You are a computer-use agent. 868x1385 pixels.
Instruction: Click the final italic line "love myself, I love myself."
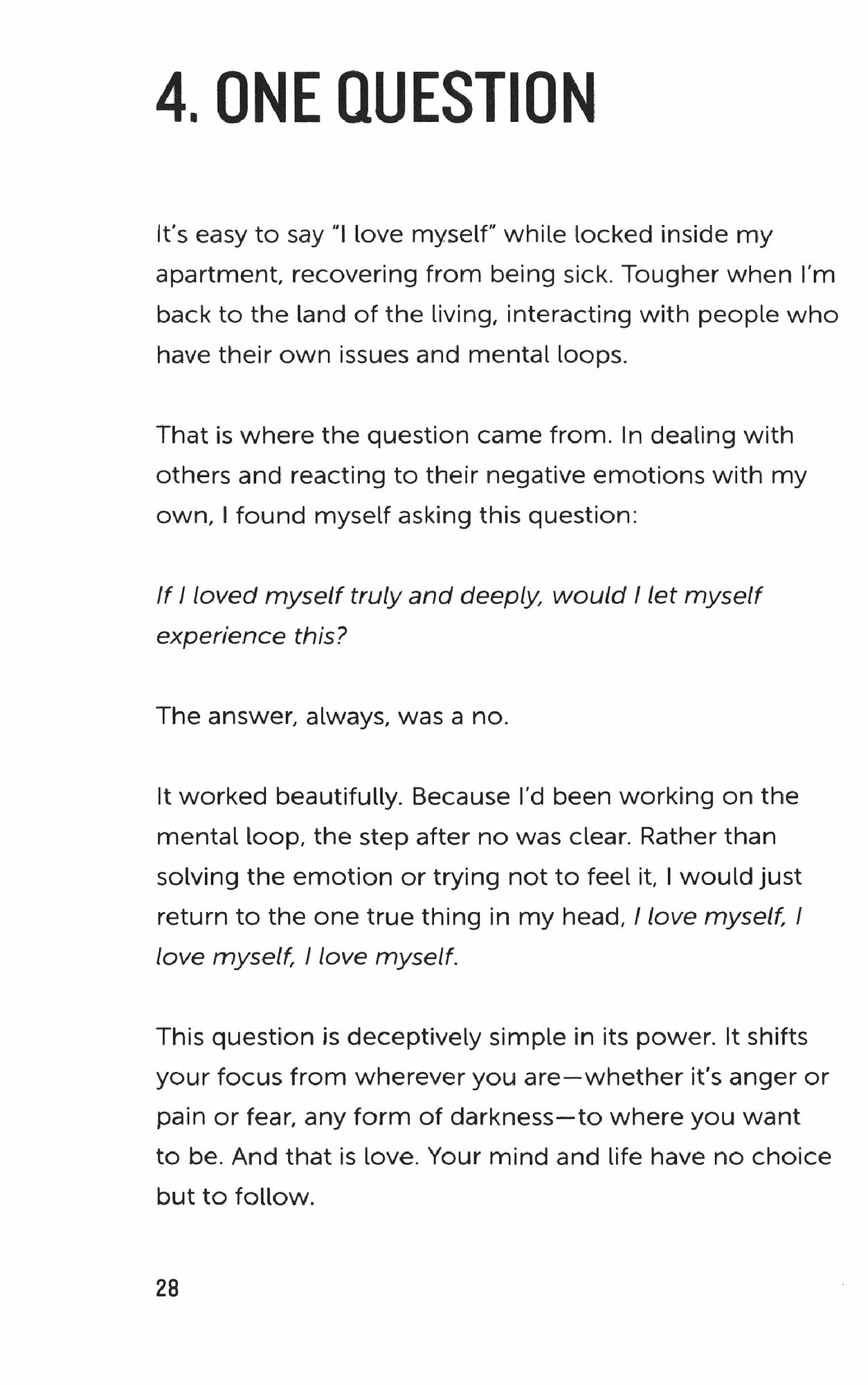coord(307,957)
